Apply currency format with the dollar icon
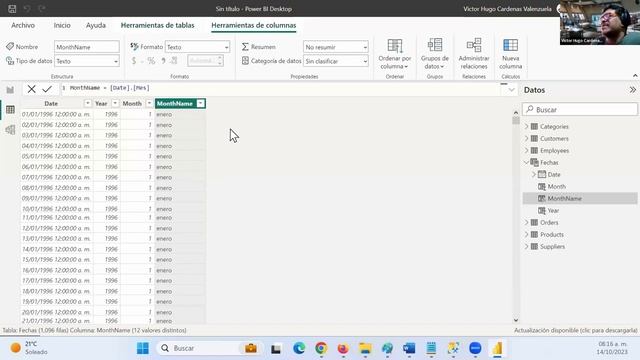 (134, 61)
